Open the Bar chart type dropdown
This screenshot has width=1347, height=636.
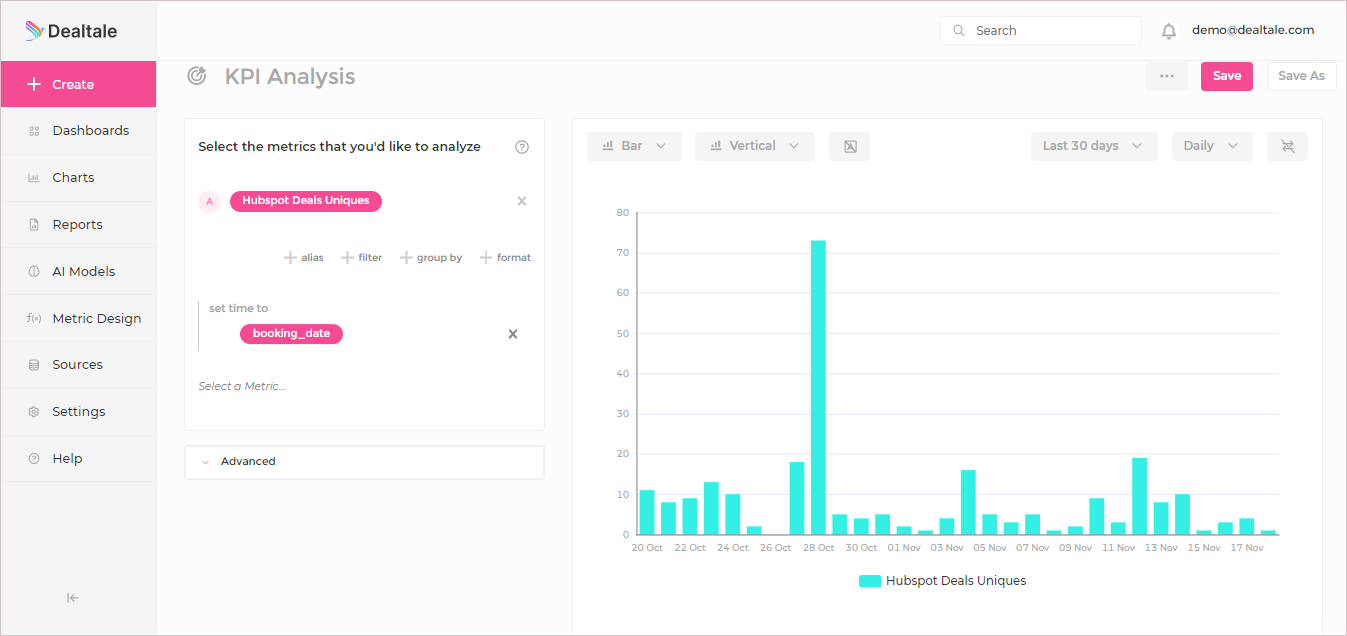point(634,146)
